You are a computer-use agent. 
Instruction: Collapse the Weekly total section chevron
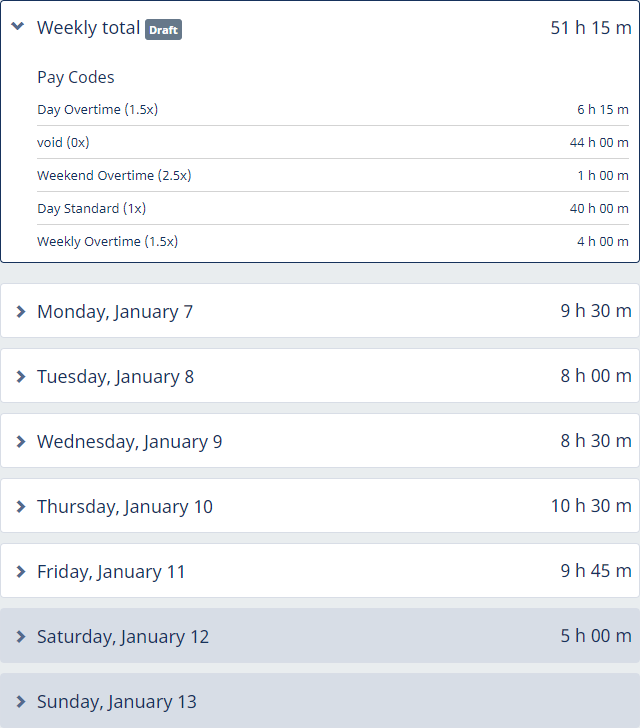pos(18,27)
